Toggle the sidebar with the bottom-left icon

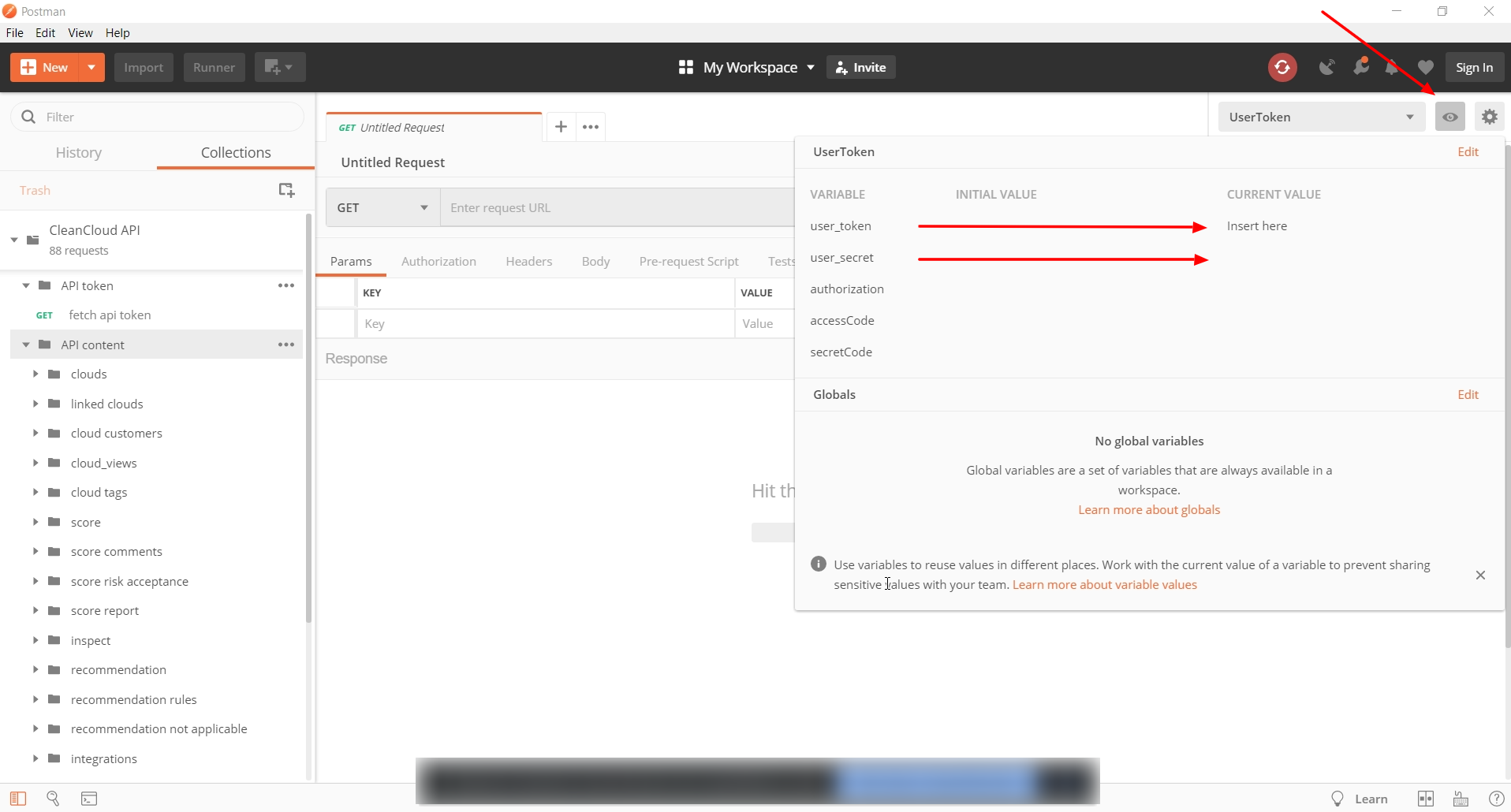[x=18, y=799]
